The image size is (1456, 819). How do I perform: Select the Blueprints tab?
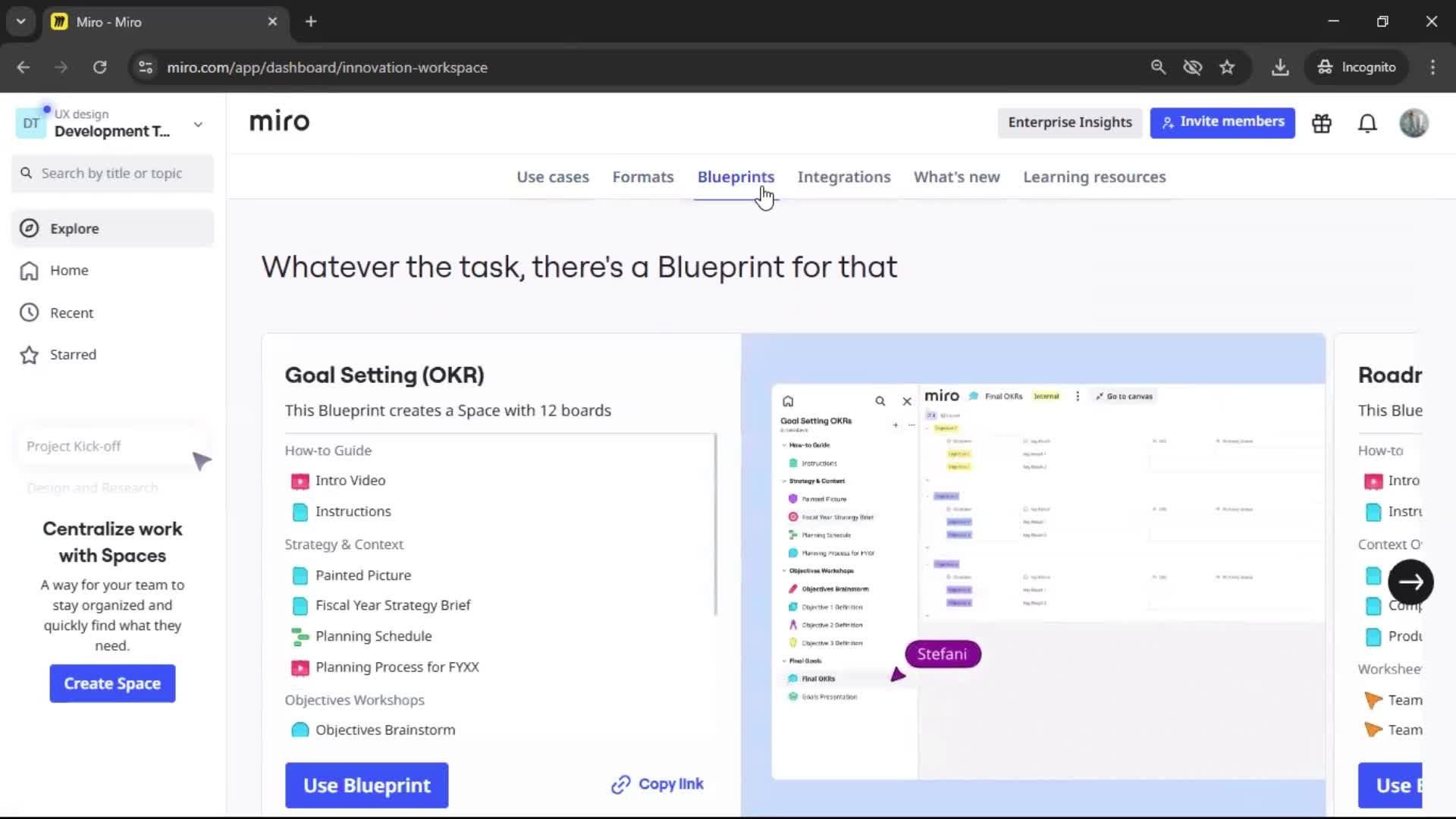736,177
